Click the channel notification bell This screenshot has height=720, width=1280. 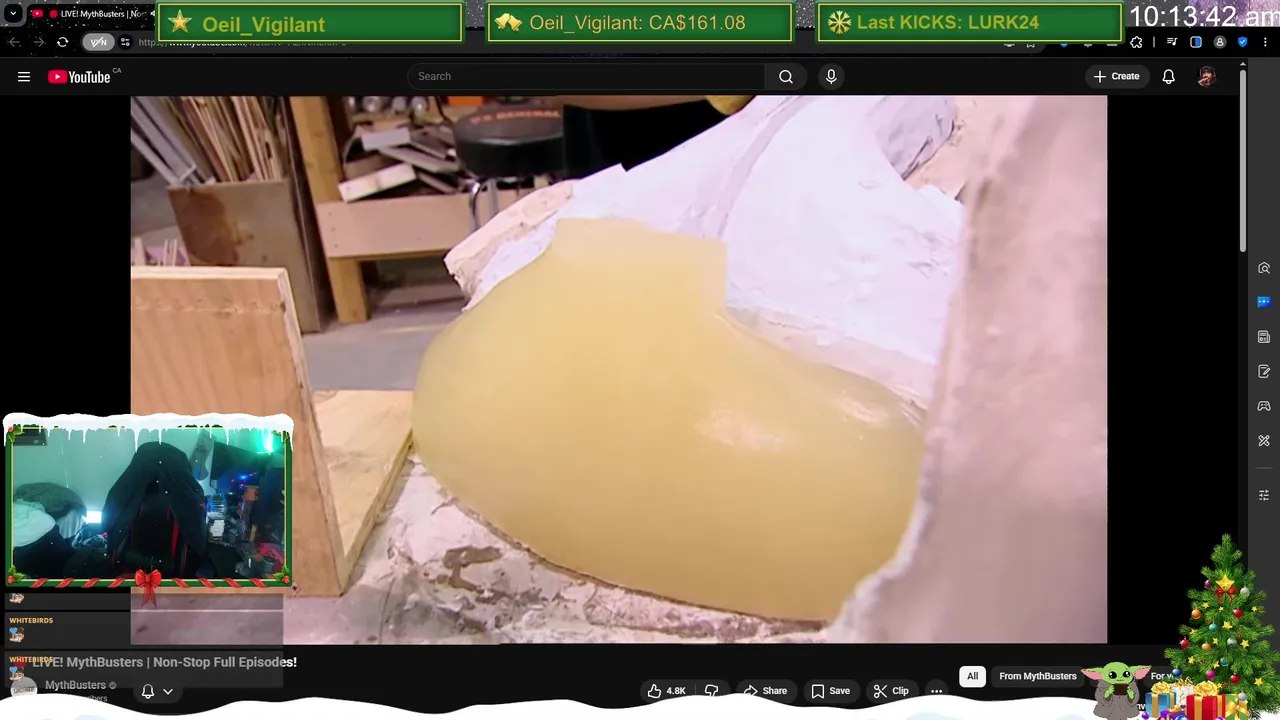point(148,691)
